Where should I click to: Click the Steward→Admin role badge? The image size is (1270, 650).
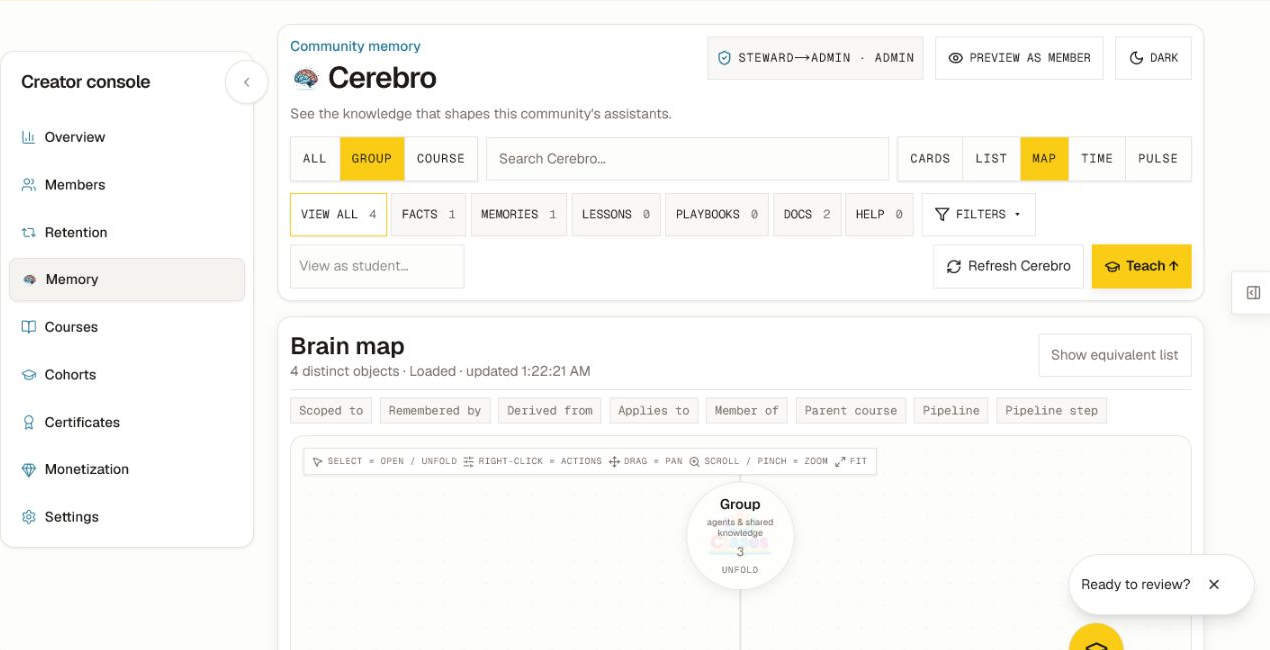pyautogui.click(x=816, y=58)
